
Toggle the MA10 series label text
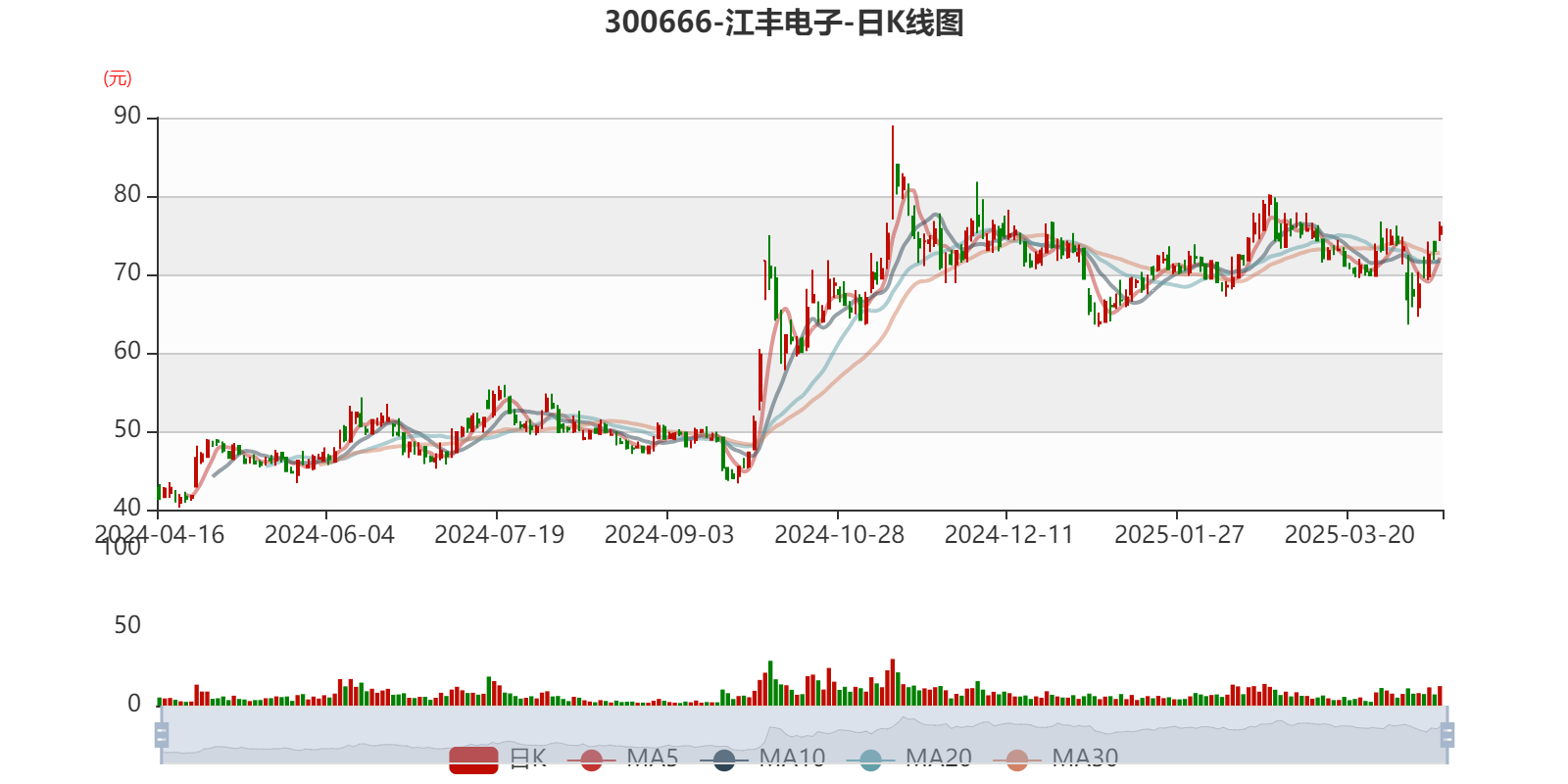click(792, 759)
